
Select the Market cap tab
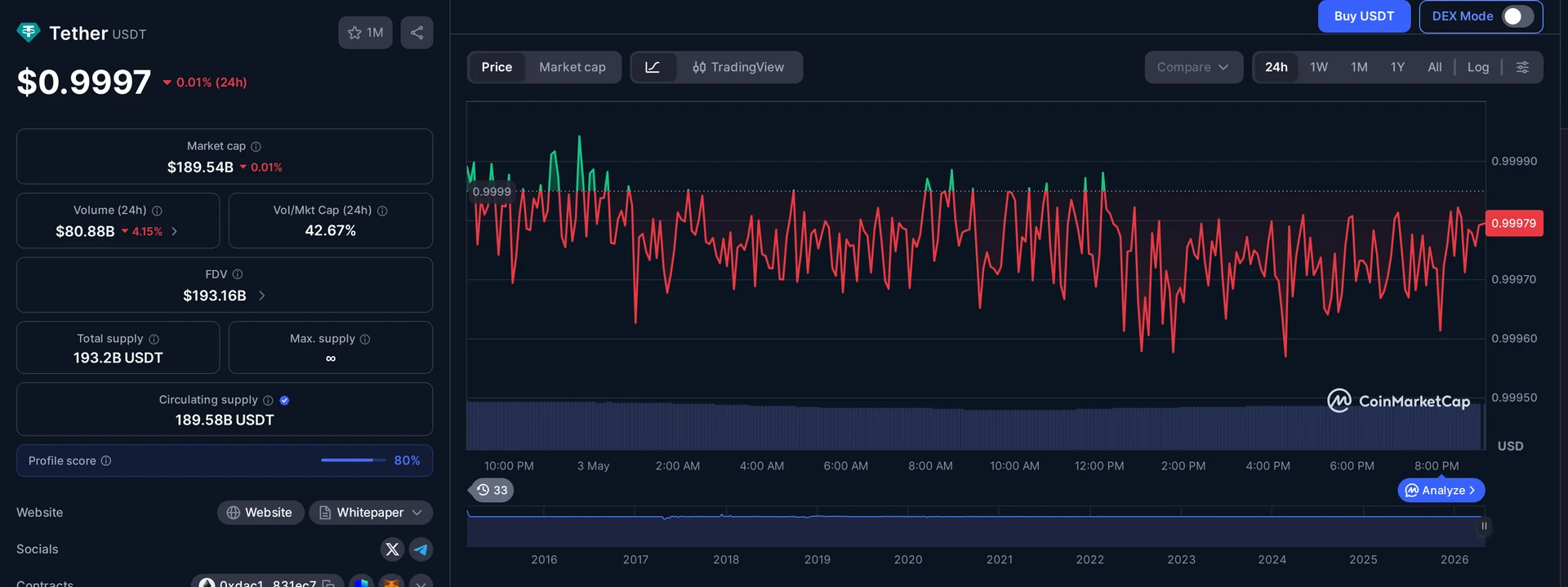tap(572, 67)
